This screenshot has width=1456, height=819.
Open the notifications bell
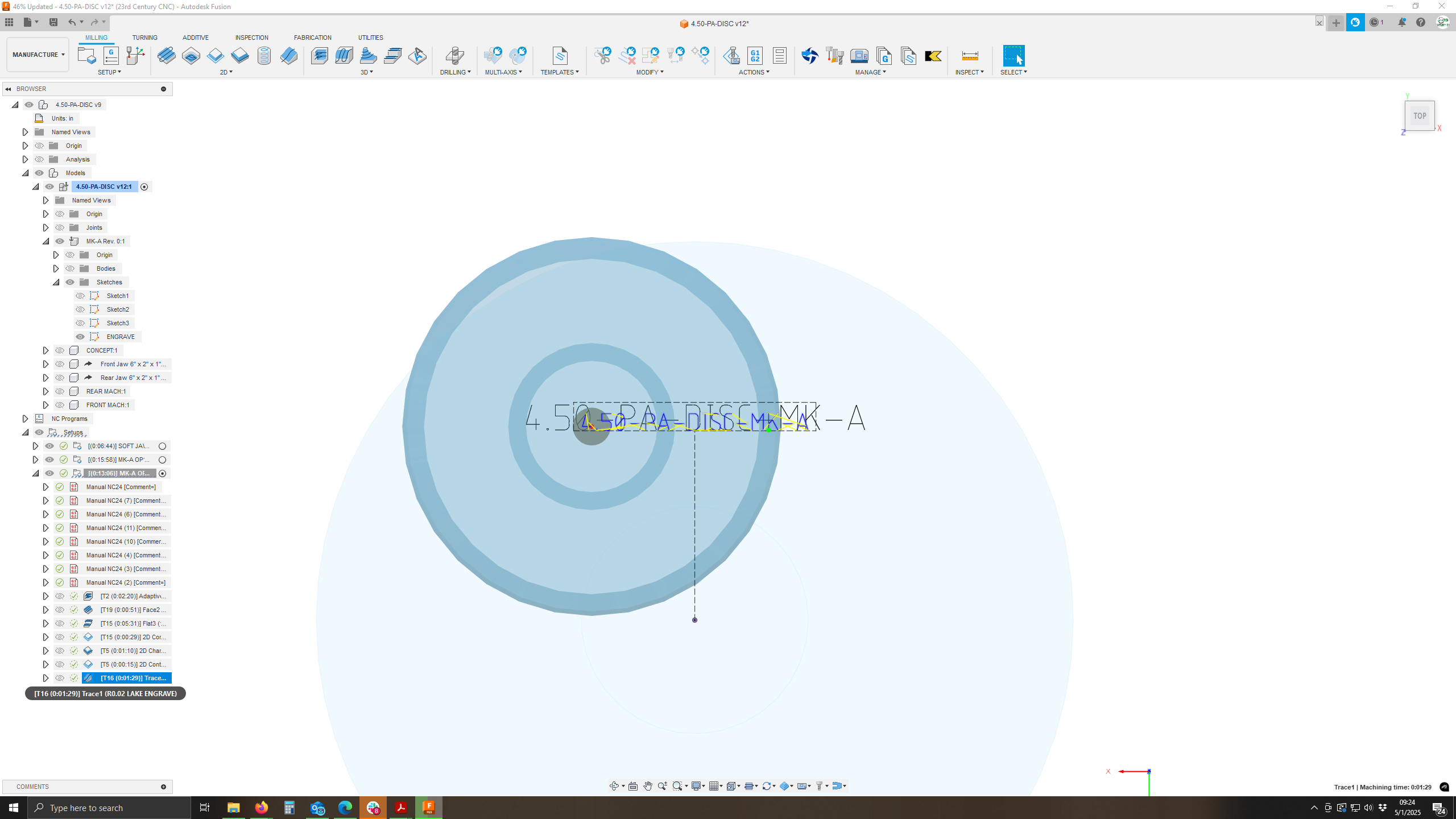pyautogui.click(x=1402, y=22)
